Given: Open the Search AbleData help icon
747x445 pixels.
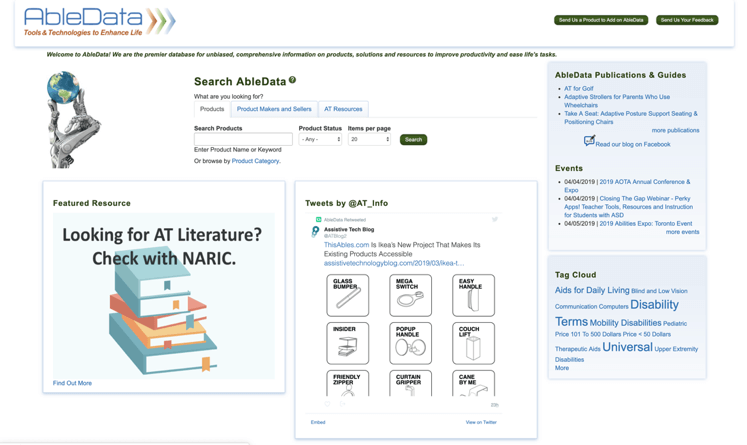Looking at the screenshot, I should 293,80.
